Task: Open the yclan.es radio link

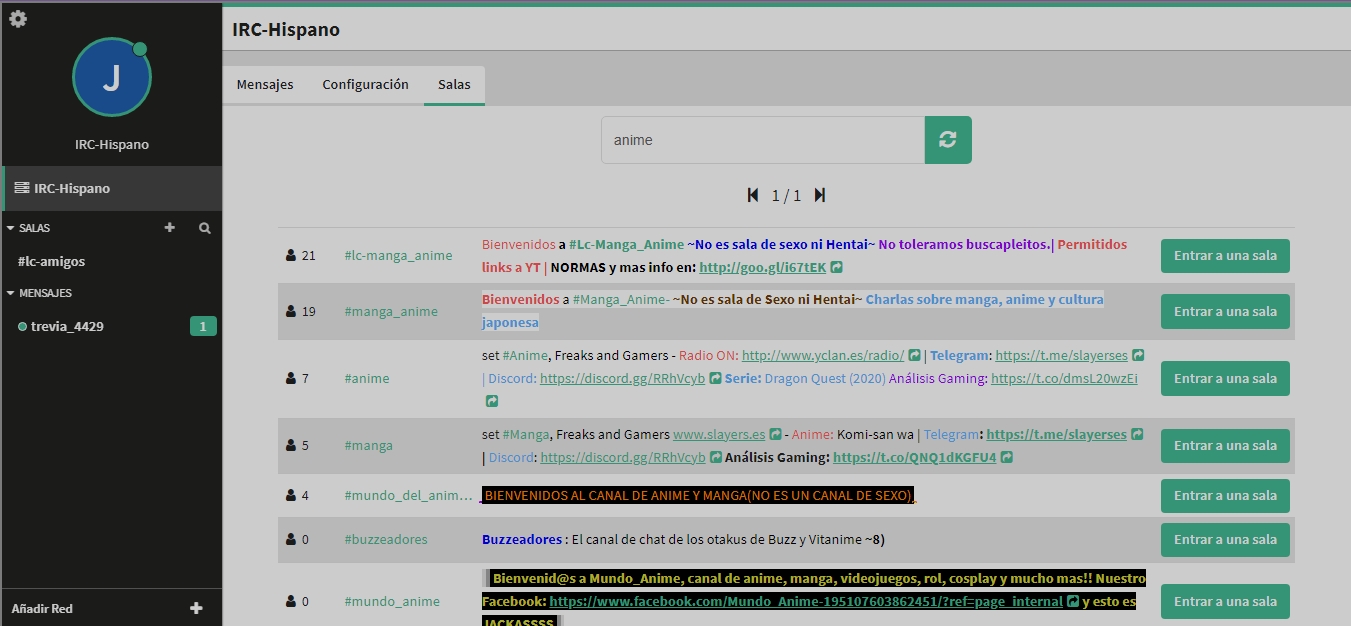Action: coord(822,355)
